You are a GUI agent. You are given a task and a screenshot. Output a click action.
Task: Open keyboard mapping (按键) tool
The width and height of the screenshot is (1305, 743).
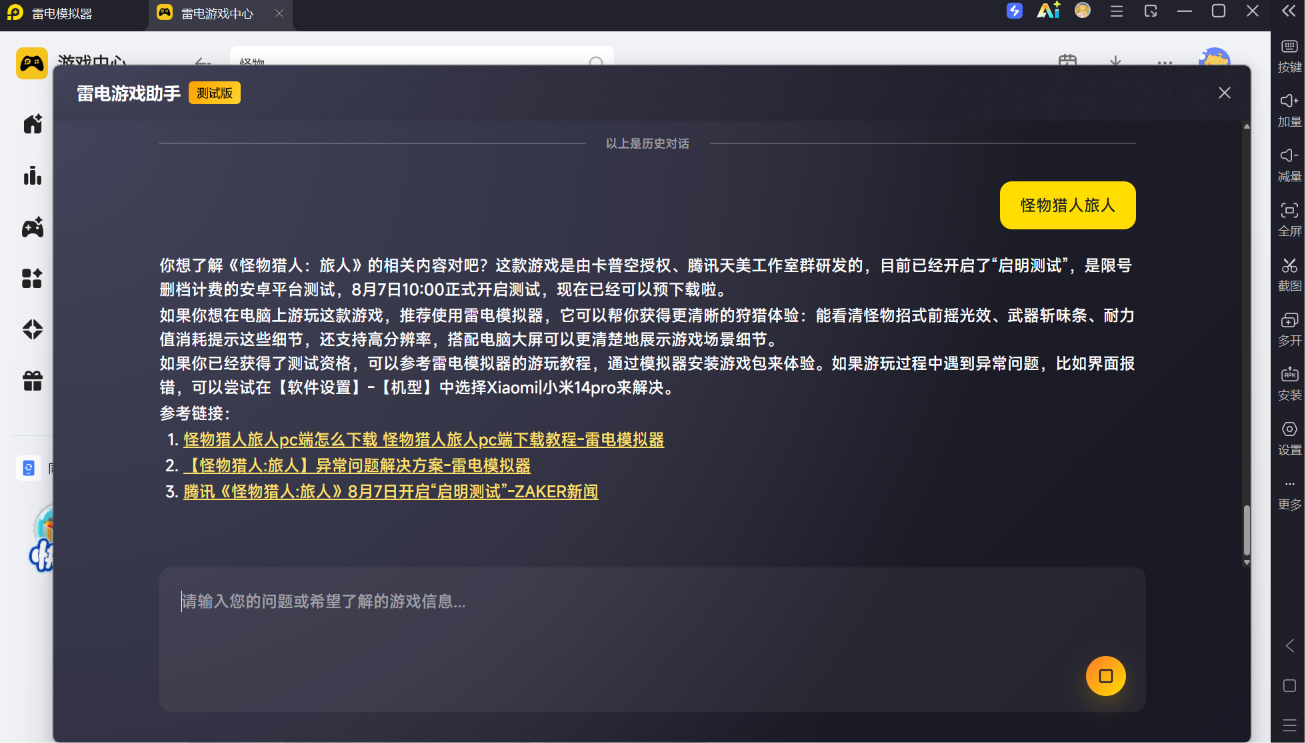click(1290, 55)
